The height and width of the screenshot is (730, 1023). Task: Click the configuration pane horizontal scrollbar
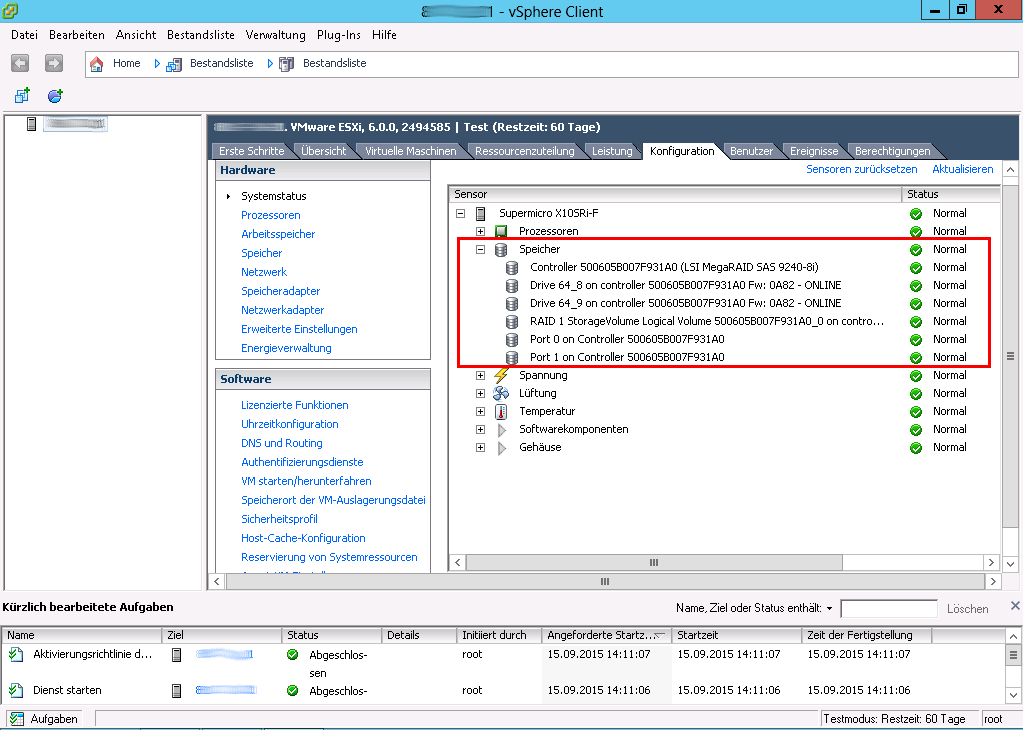coord(605,581)
